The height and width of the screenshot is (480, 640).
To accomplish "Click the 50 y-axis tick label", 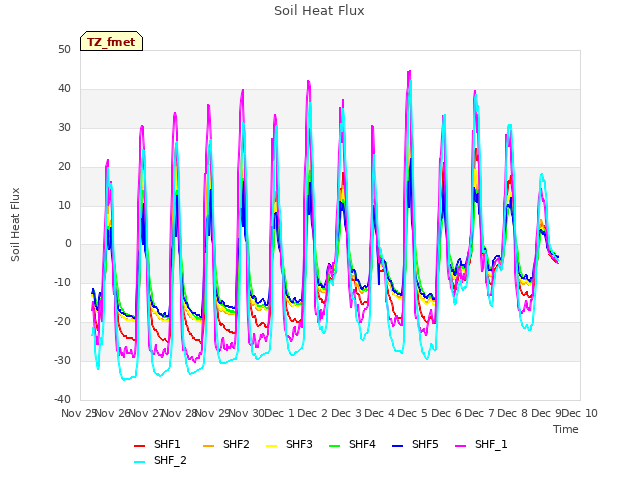I will 64,50.
